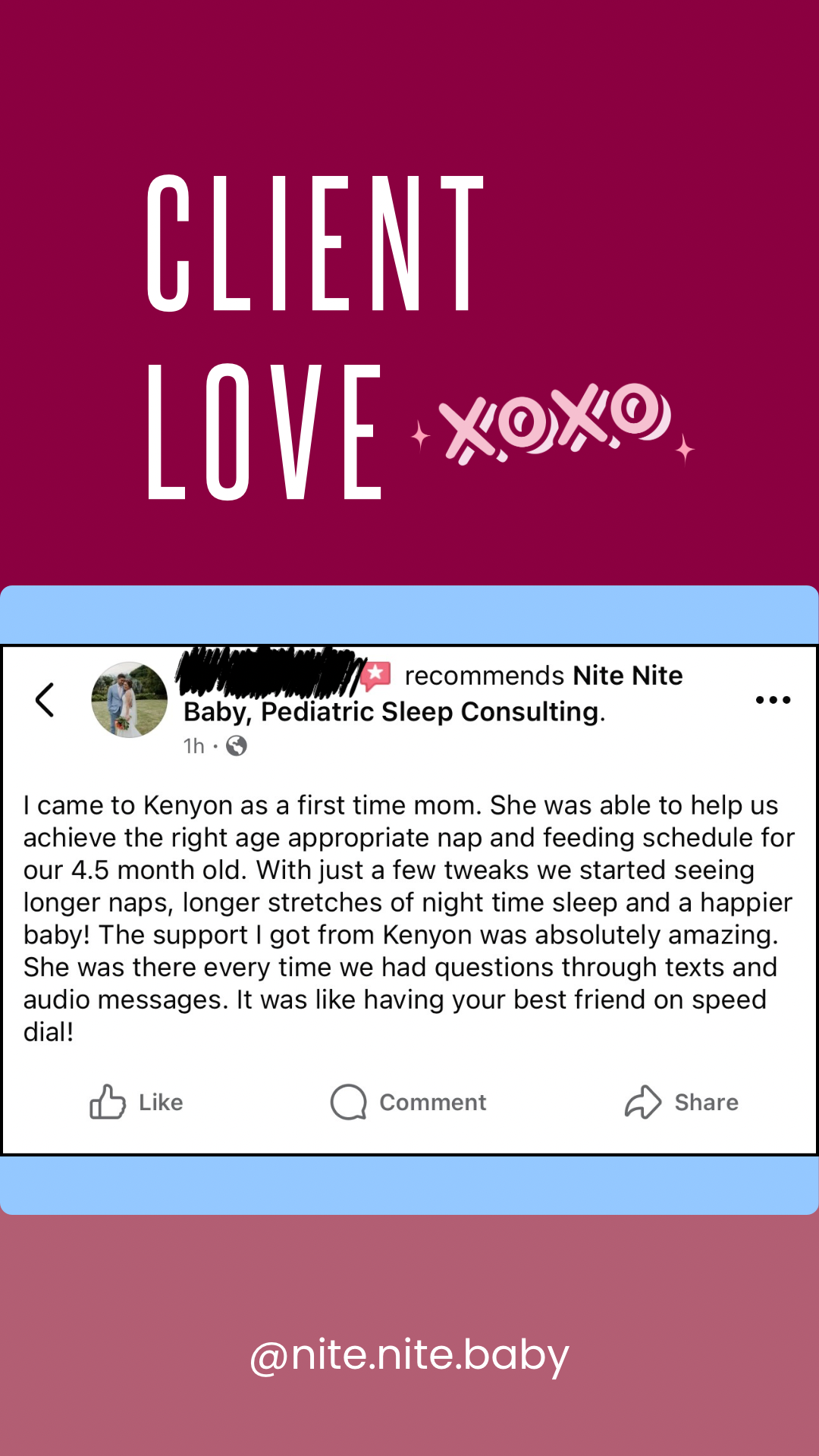Tap the @nite.nite.baby handle
The height and width of the screenshot is (1456, 819).
click(409, 1355)
